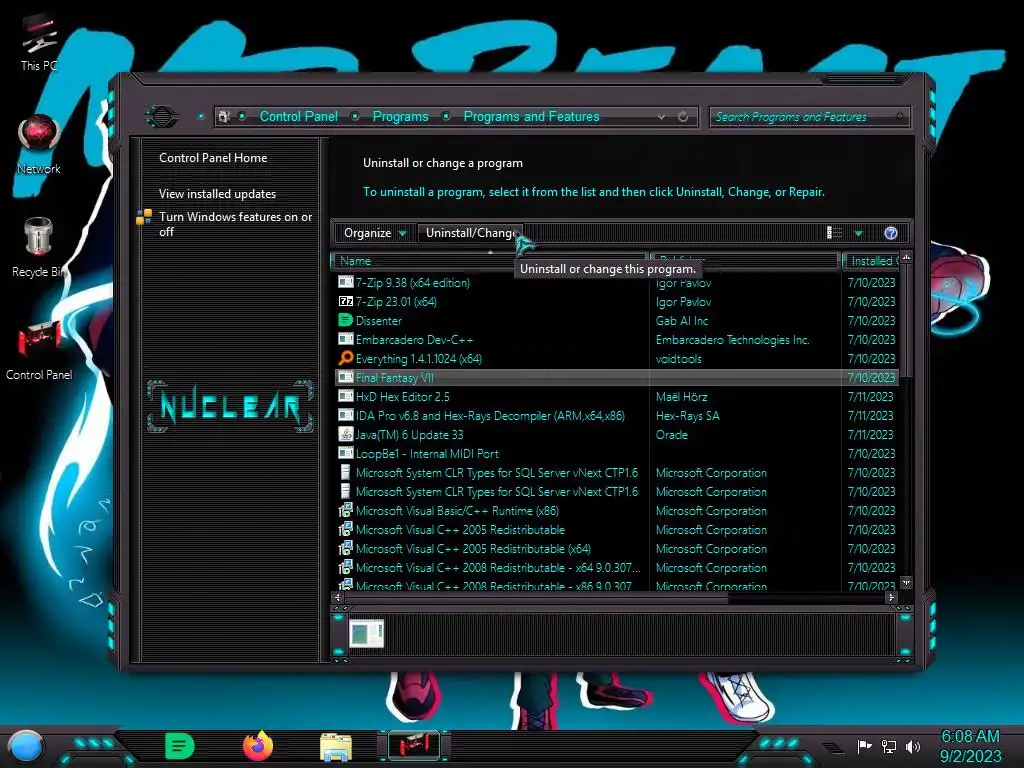The width and height of the screenshot is (1024, 768).
Task: Click the Action Center flag tray icon
Action: 864,746
